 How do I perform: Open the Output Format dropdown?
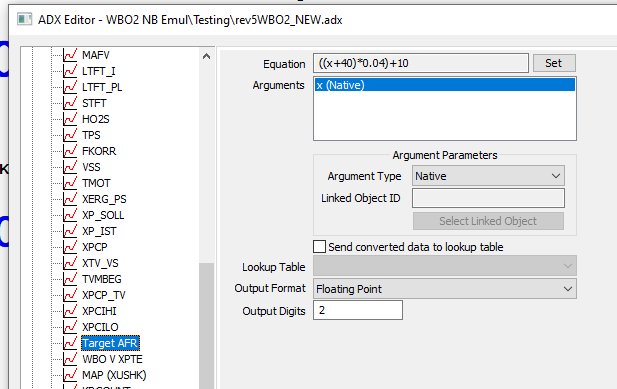[445, 289]
